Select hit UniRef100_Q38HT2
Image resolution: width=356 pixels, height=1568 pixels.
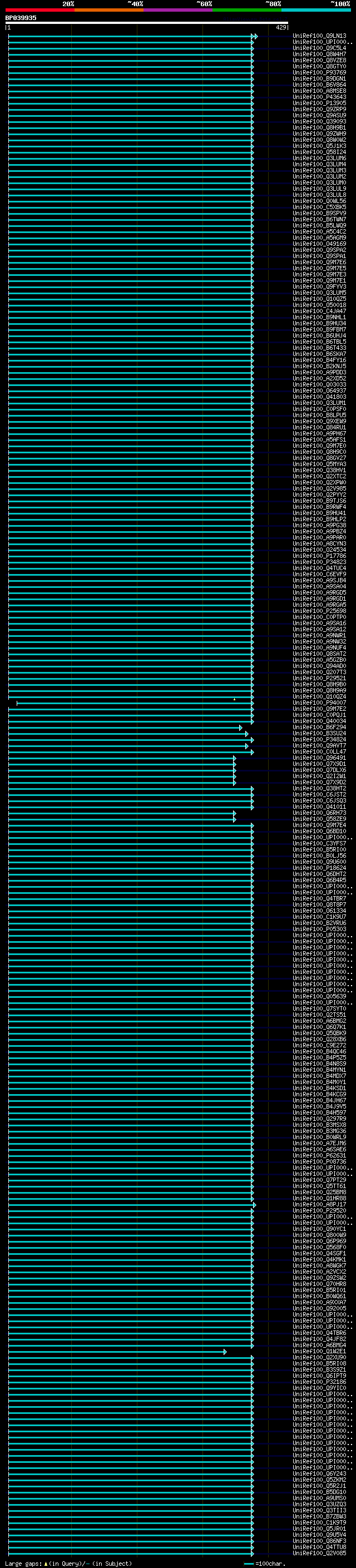pos(319,788)
